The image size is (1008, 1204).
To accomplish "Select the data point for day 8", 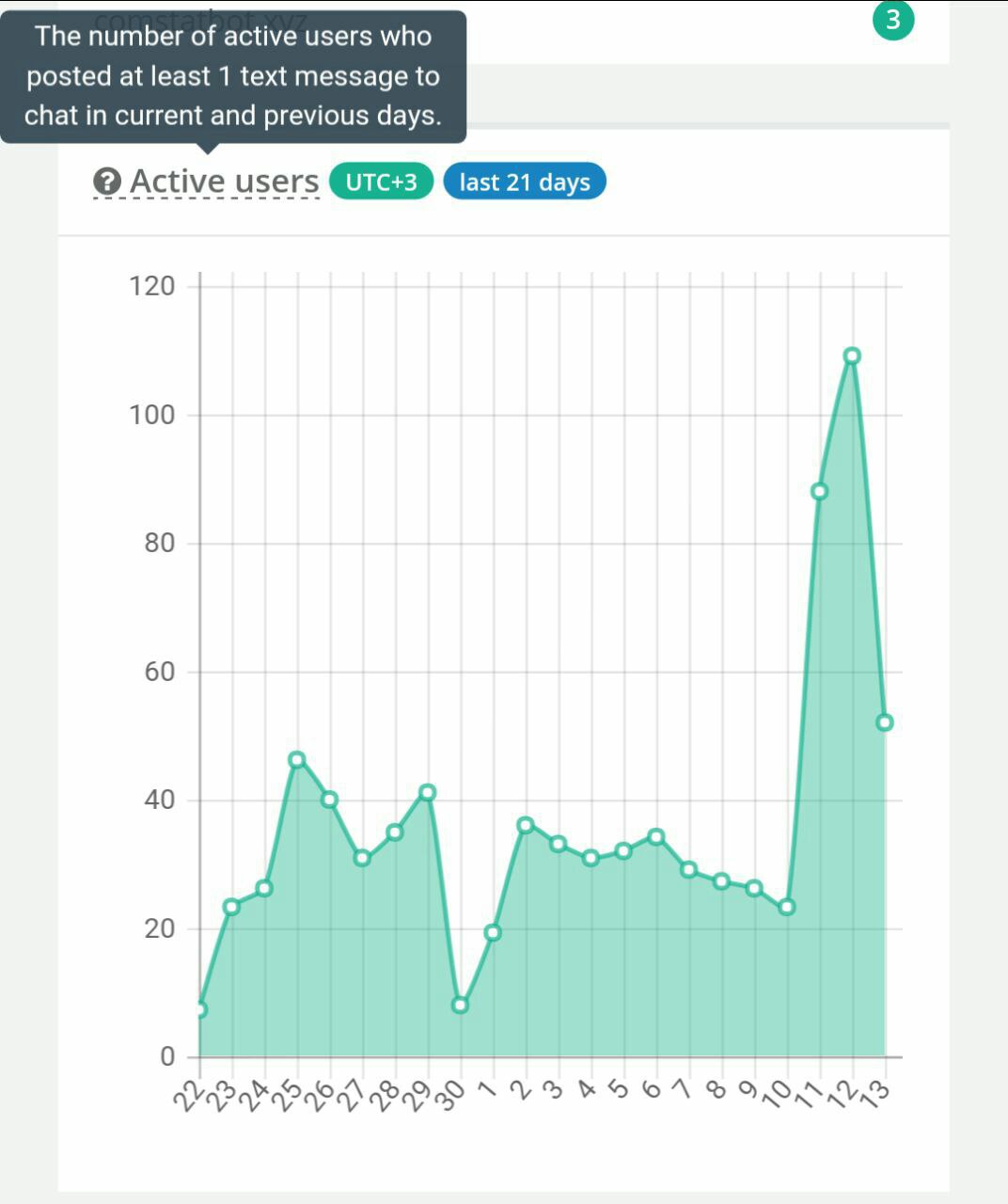I will [721, 881].
